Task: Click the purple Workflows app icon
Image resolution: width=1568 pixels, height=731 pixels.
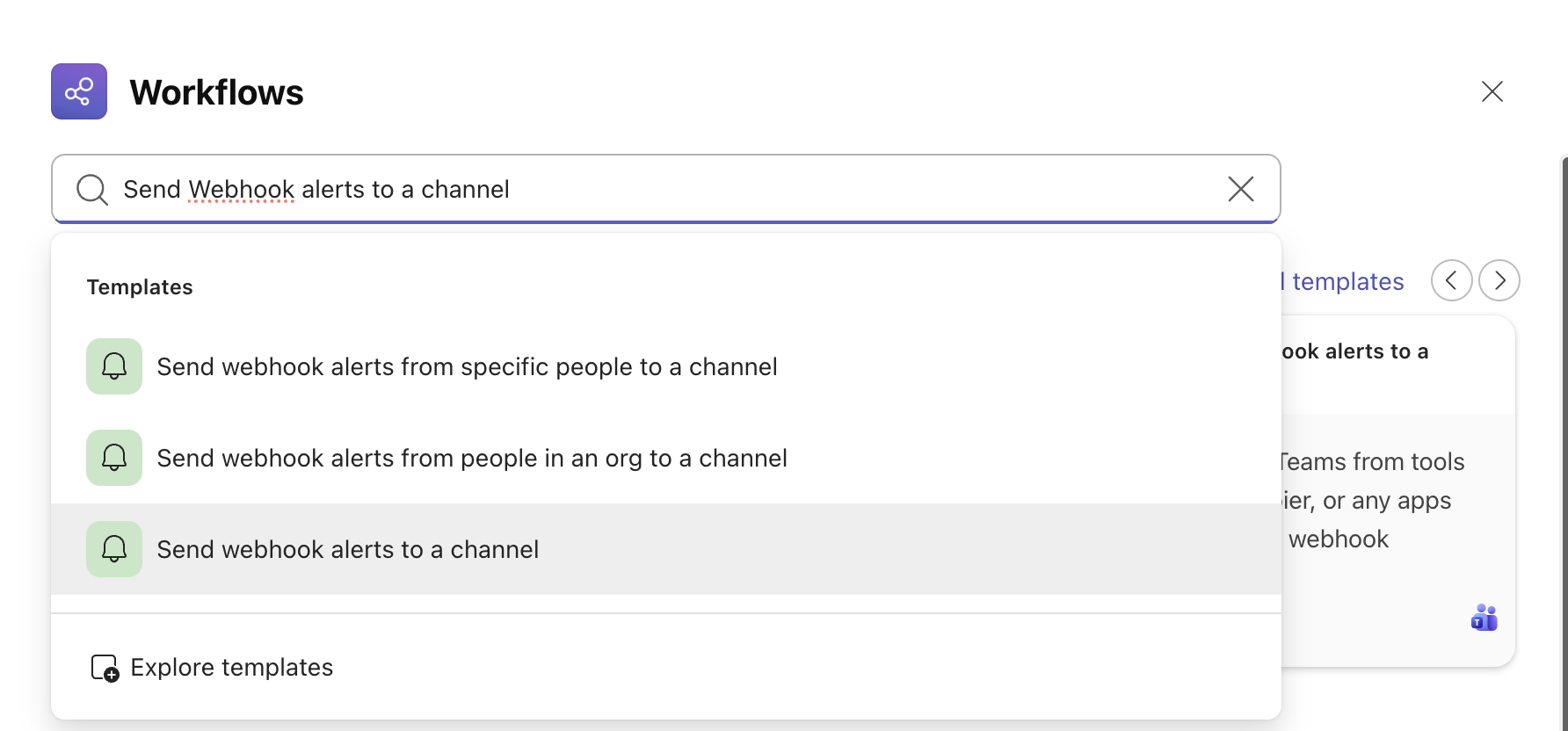Action: click(x=79, y=91)
